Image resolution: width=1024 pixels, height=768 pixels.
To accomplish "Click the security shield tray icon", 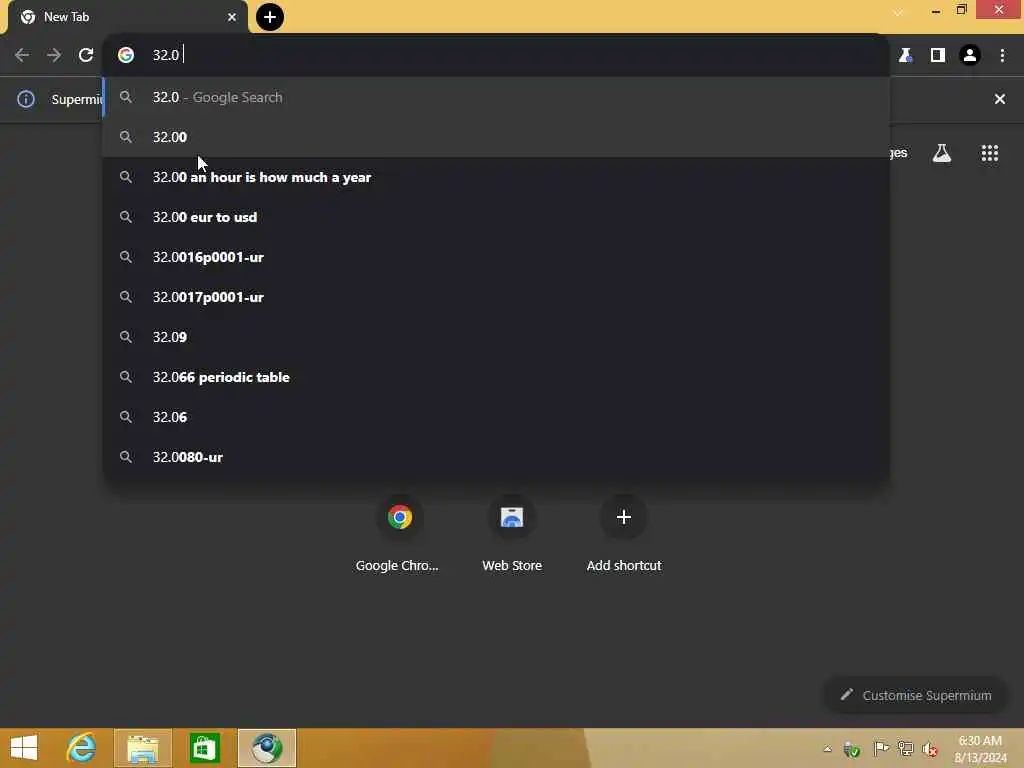I will [852, 749].
